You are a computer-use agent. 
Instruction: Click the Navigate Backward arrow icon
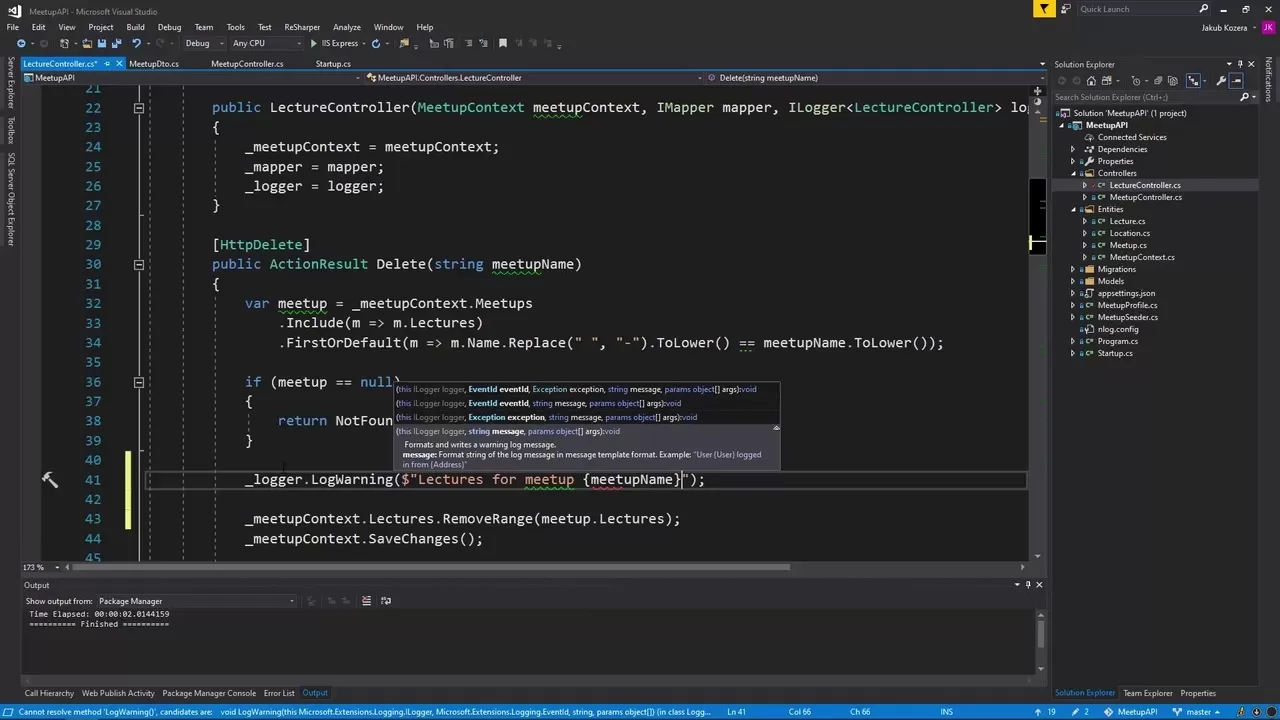[21, 43]
